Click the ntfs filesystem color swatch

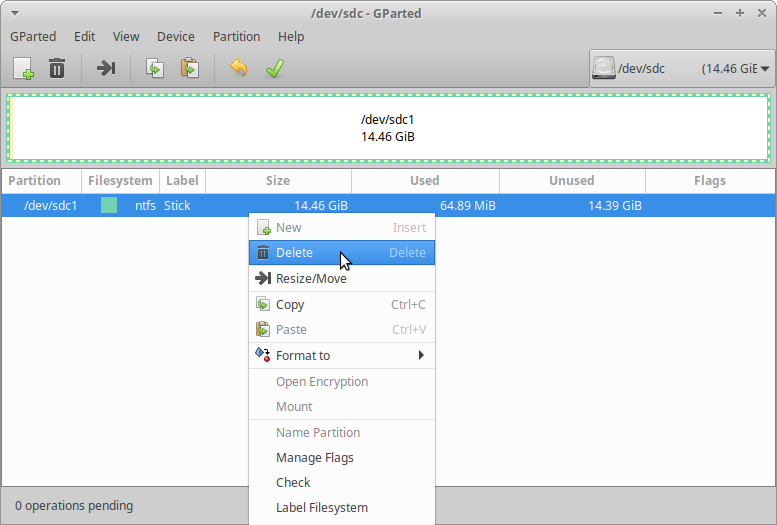click(x=109, y=205)
